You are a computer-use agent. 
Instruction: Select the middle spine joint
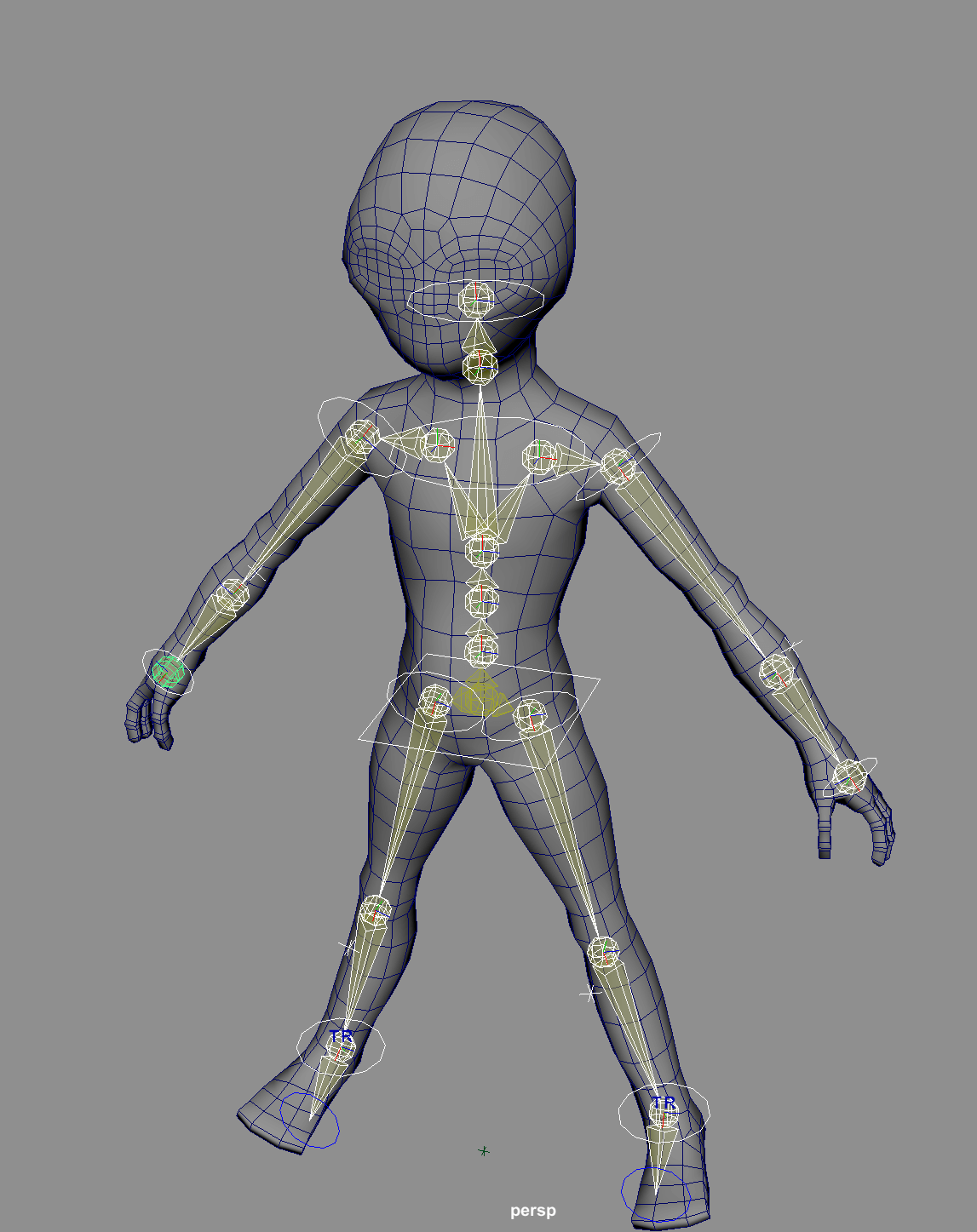point(482,602)
